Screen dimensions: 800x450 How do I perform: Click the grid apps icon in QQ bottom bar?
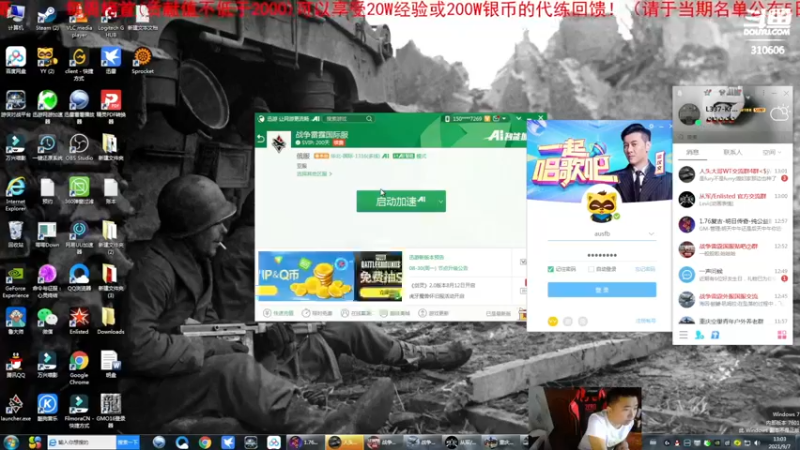(x=782, y=335)
